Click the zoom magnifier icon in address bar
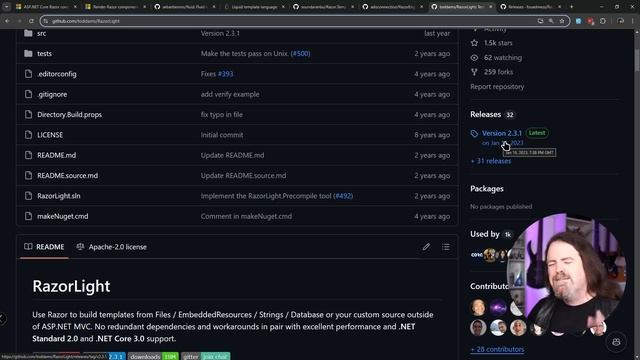Viewport: 640px width, 360px height. coord(551,21)
